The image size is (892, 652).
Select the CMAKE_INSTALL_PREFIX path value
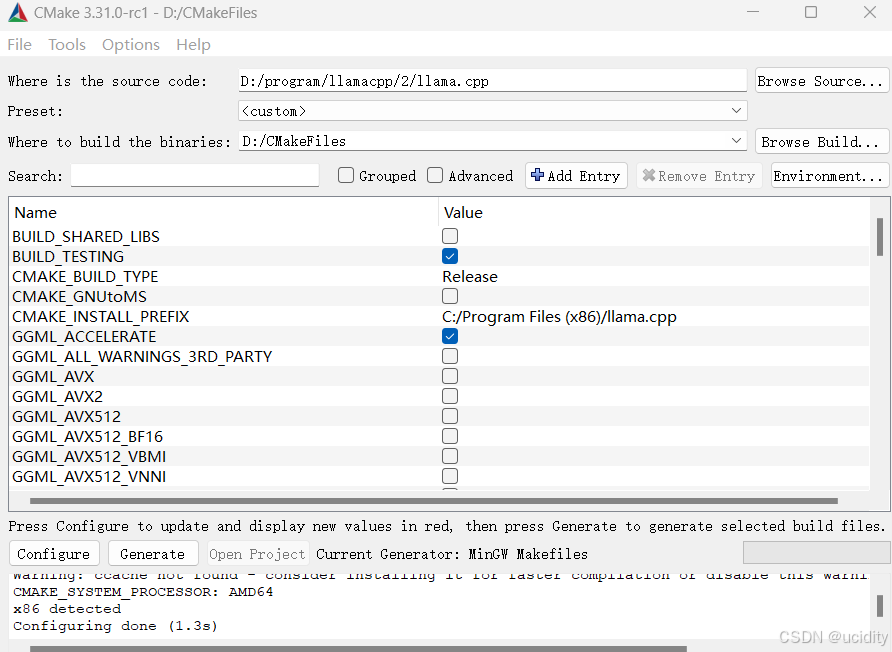tap(559, 316)
